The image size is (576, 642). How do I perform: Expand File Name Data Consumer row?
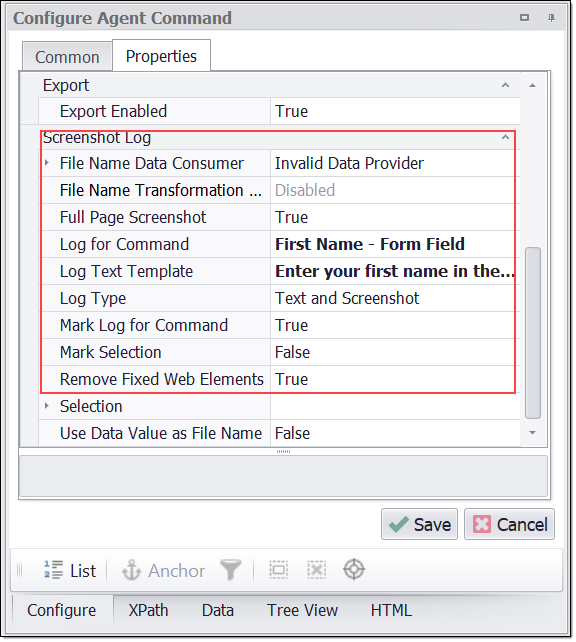47,163
